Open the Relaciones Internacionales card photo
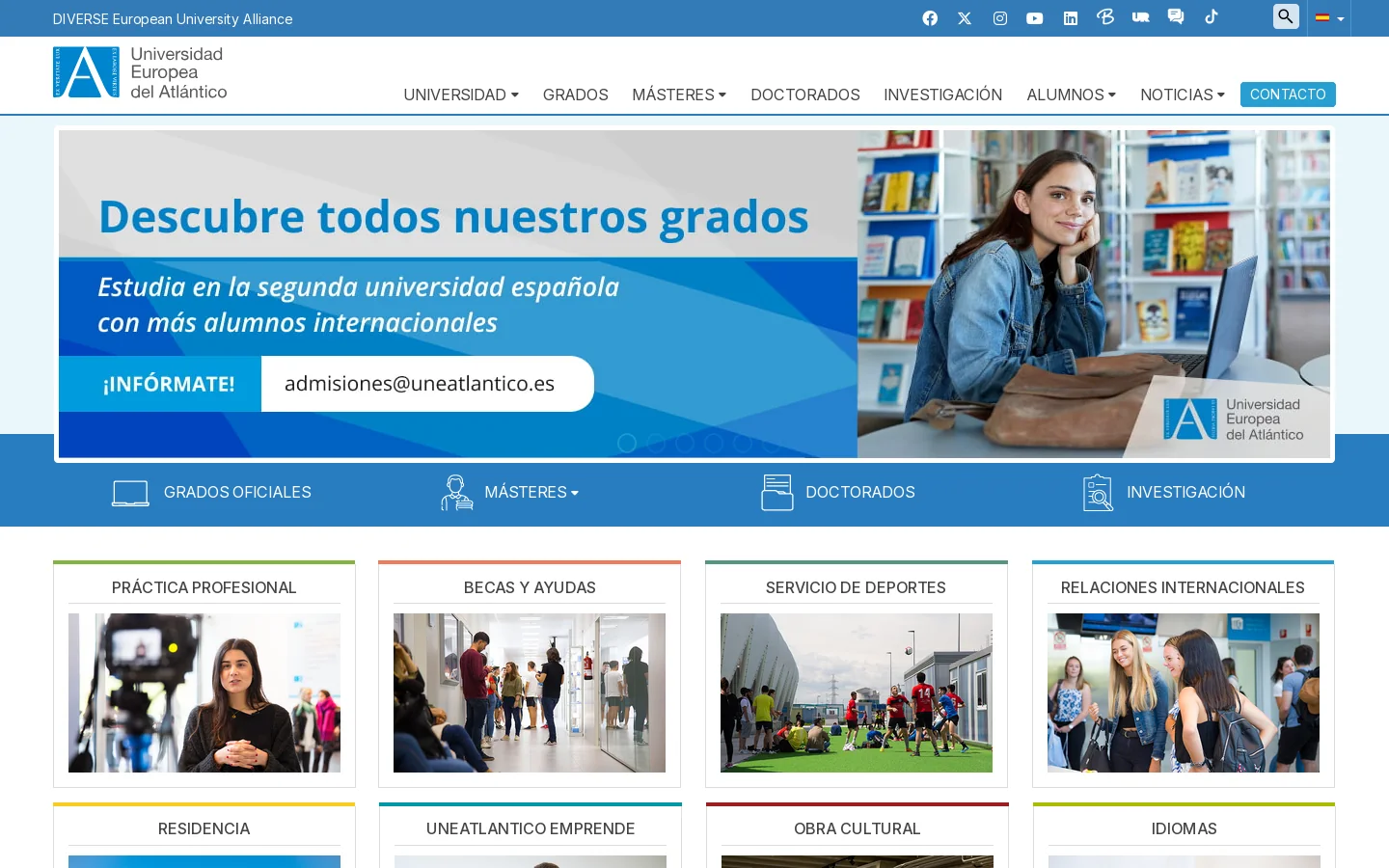 pos(1184,692)
